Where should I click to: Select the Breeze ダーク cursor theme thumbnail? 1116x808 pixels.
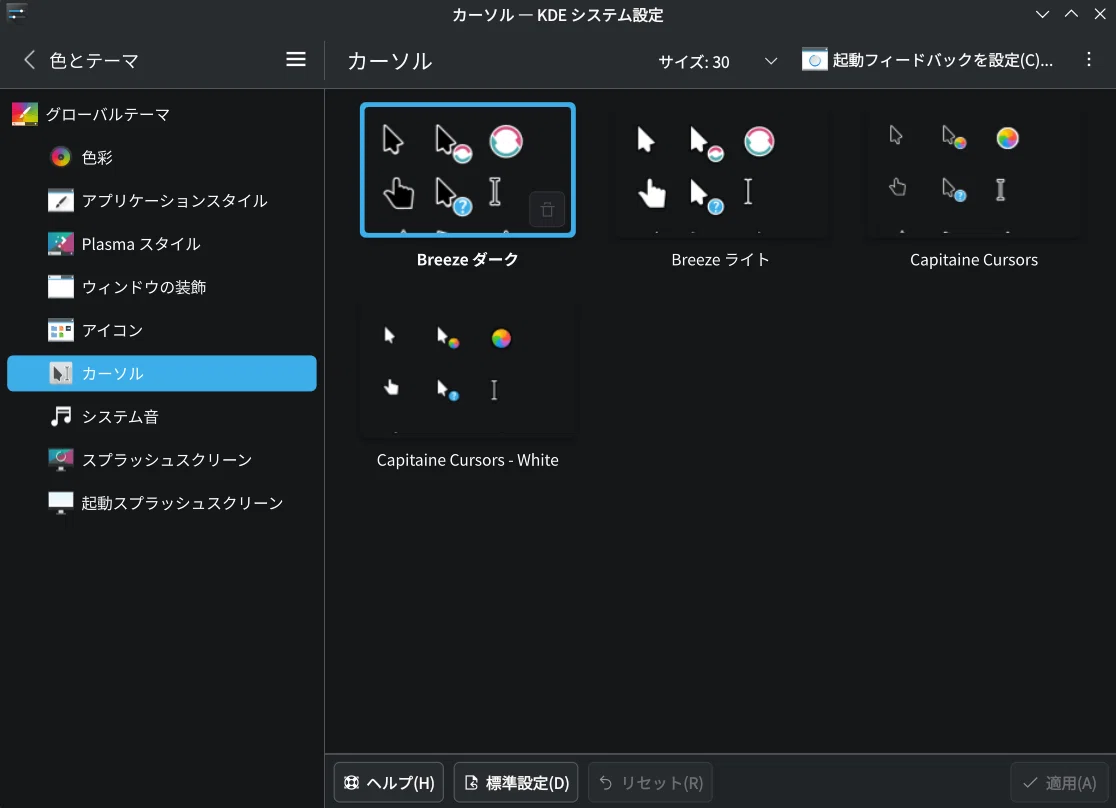point(468,169)
